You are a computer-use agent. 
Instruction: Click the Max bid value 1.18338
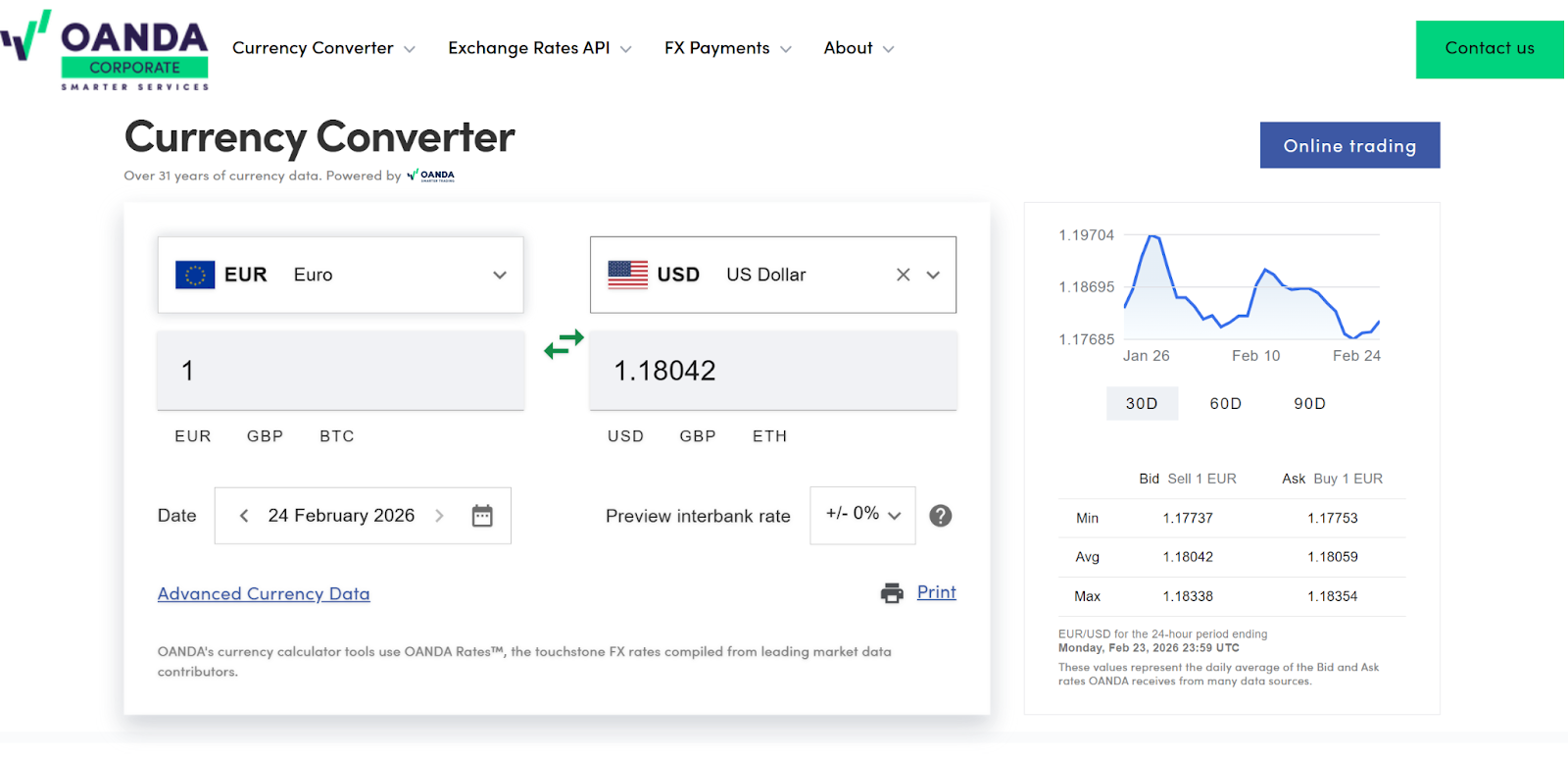click(1188, 596)
